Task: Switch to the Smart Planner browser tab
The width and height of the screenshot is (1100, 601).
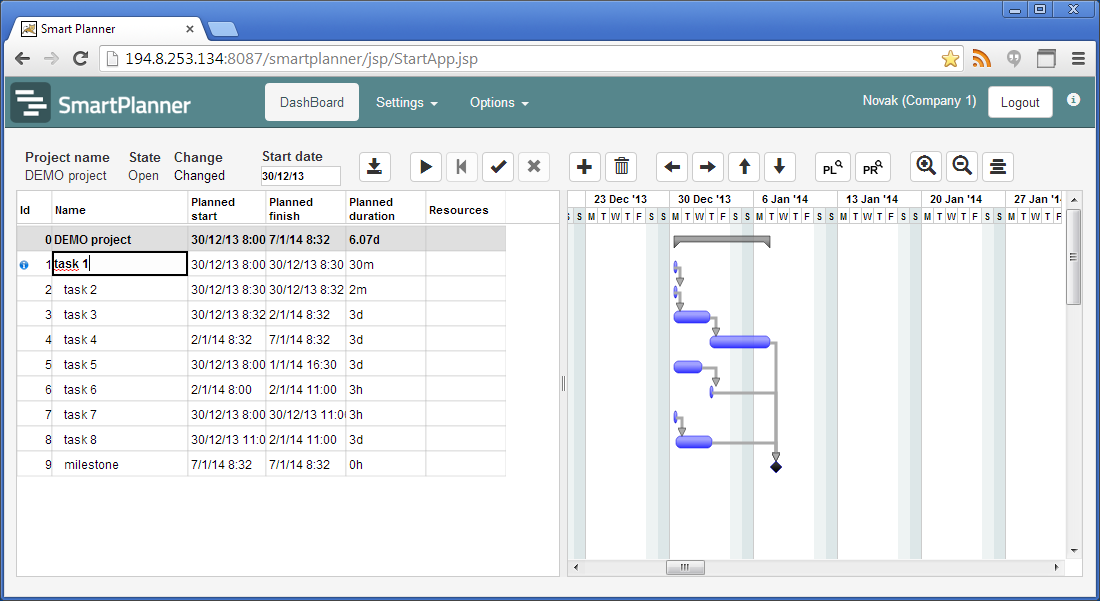Action: 109,29
